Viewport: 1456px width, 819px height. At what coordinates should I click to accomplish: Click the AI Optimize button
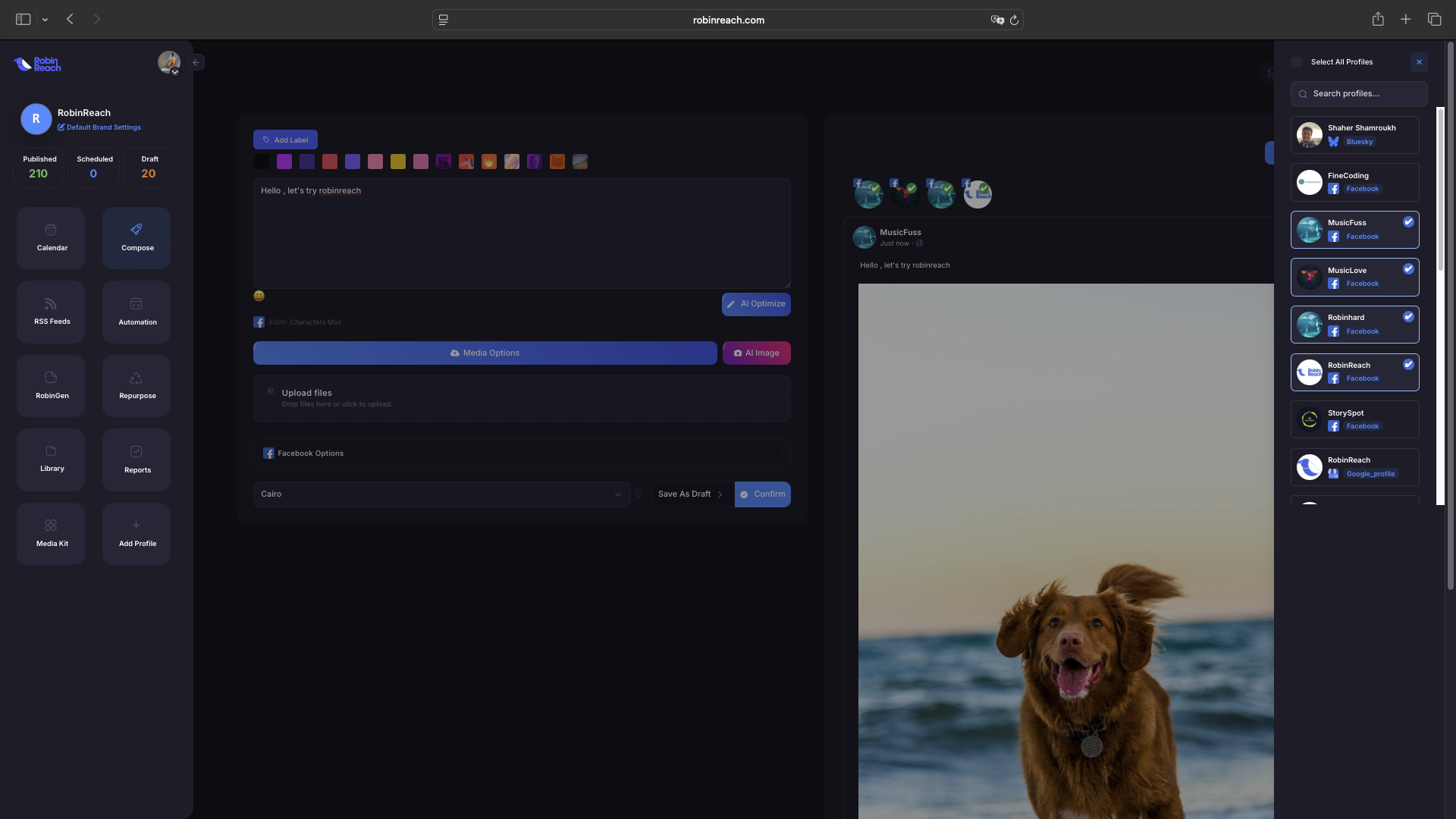(x=756, y=304)
